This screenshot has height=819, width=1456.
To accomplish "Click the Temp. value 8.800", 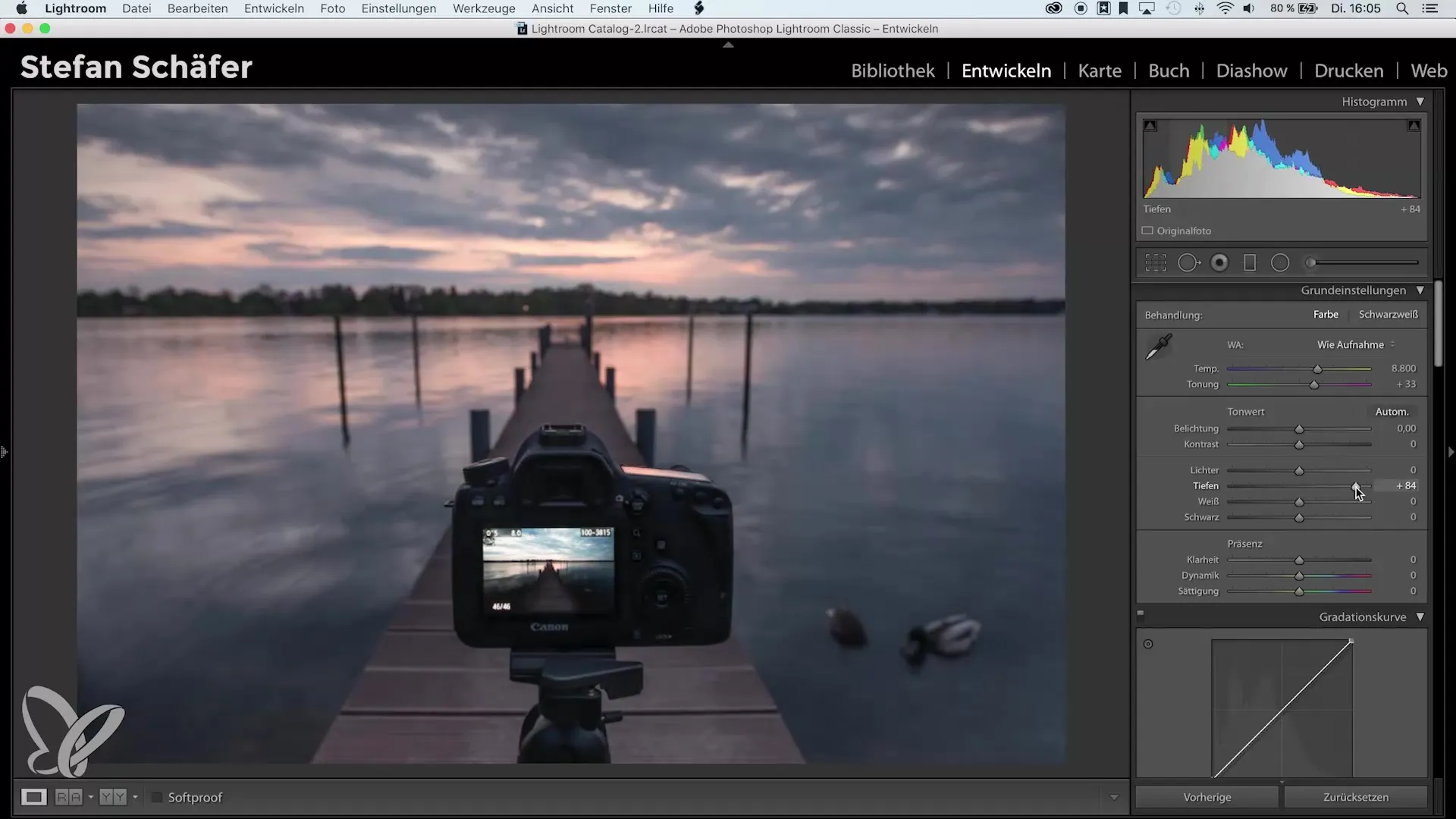I will pos(1403,368).
